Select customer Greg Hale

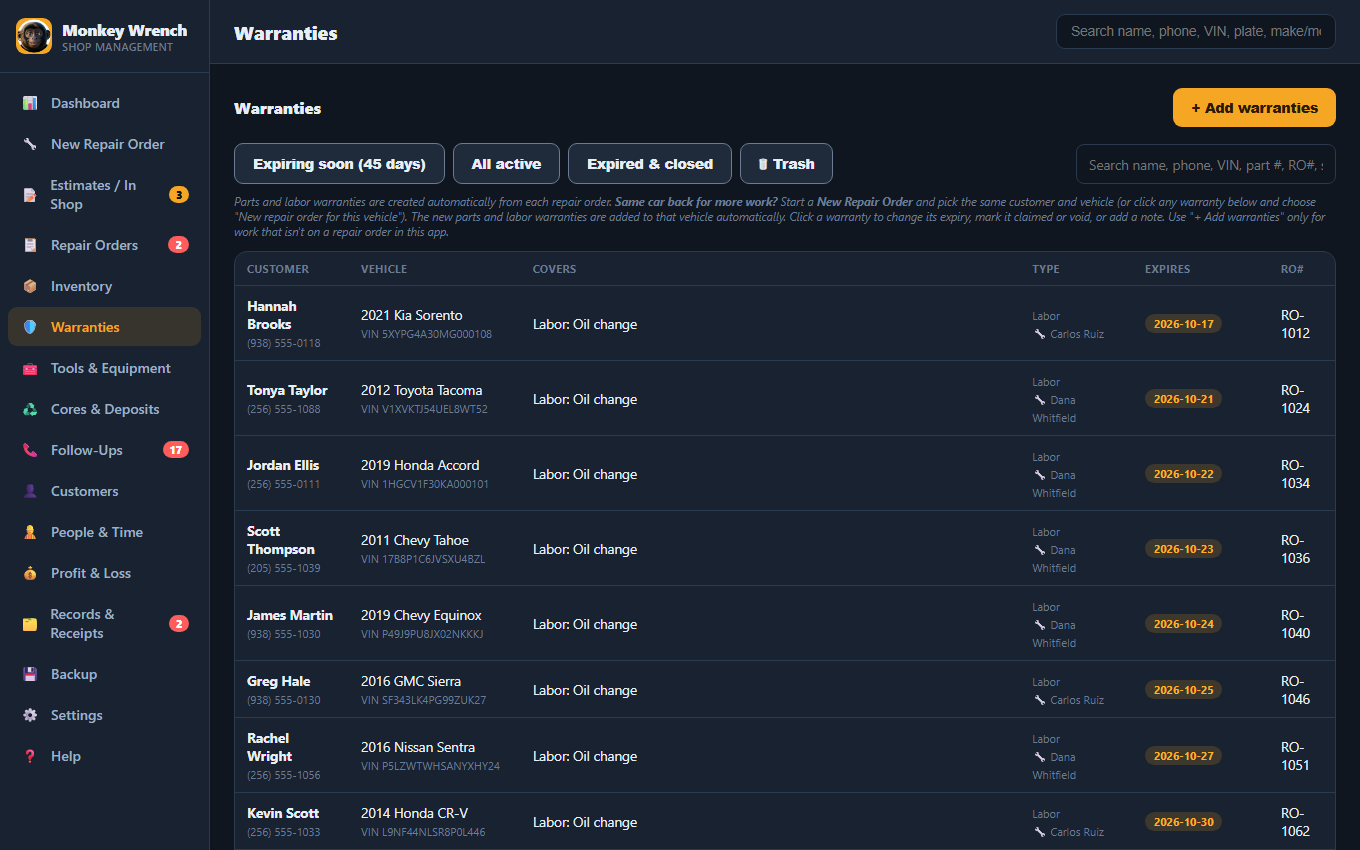279,681
